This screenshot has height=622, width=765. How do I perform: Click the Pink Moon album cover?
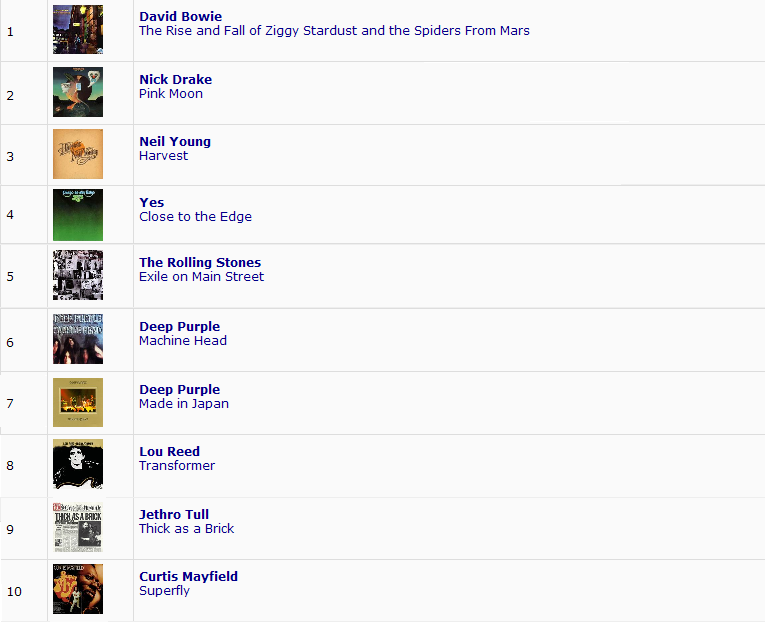click(x=78, y=92)
